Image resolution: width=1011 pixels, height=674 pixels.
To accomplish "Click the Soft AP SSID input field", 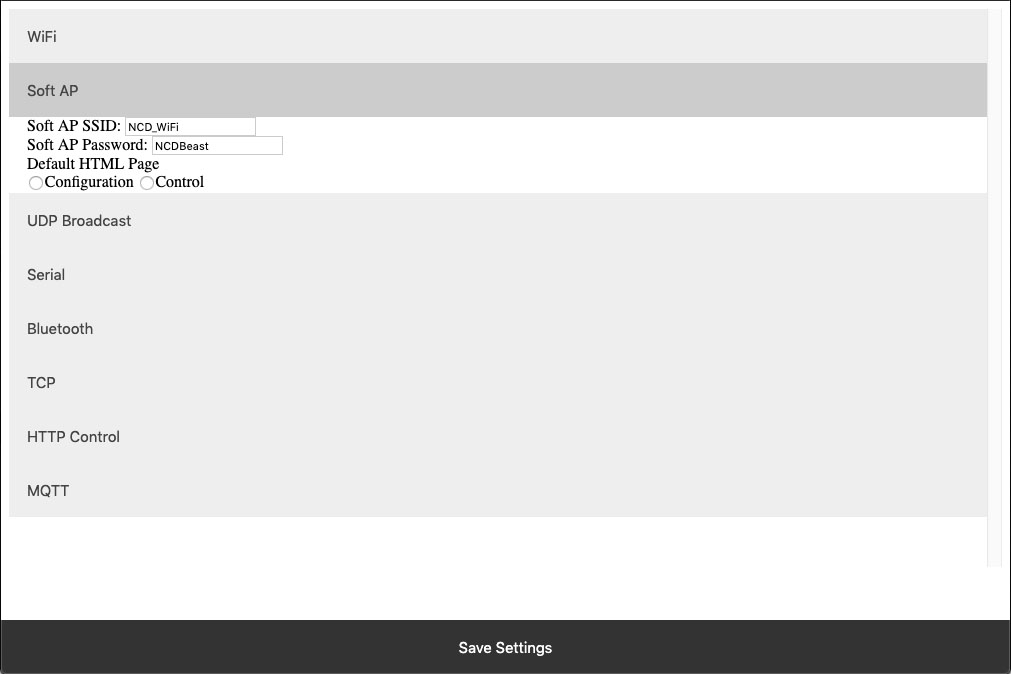I will click(x=190, y=126).
